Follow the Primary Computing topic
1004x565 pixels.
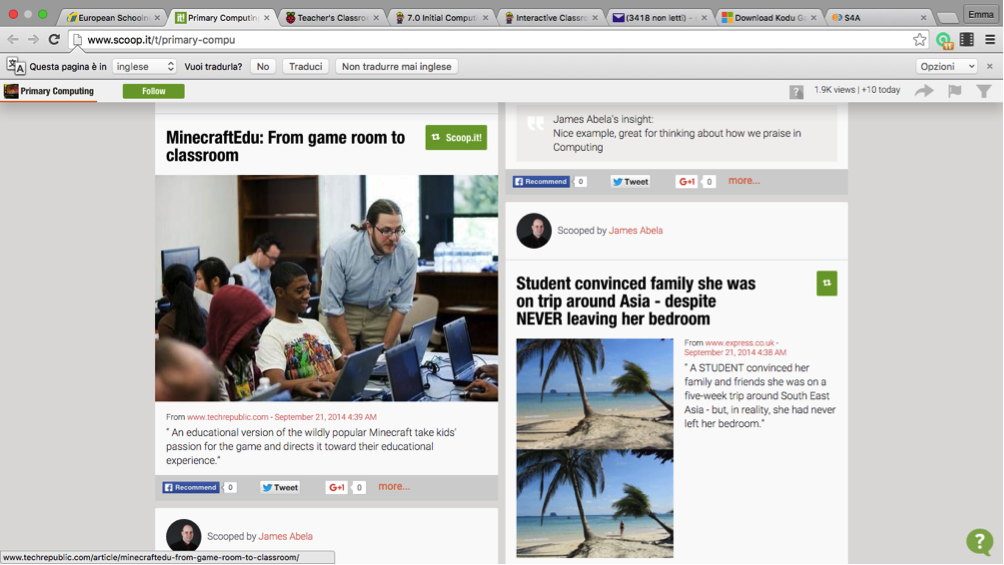click(154, 91)
